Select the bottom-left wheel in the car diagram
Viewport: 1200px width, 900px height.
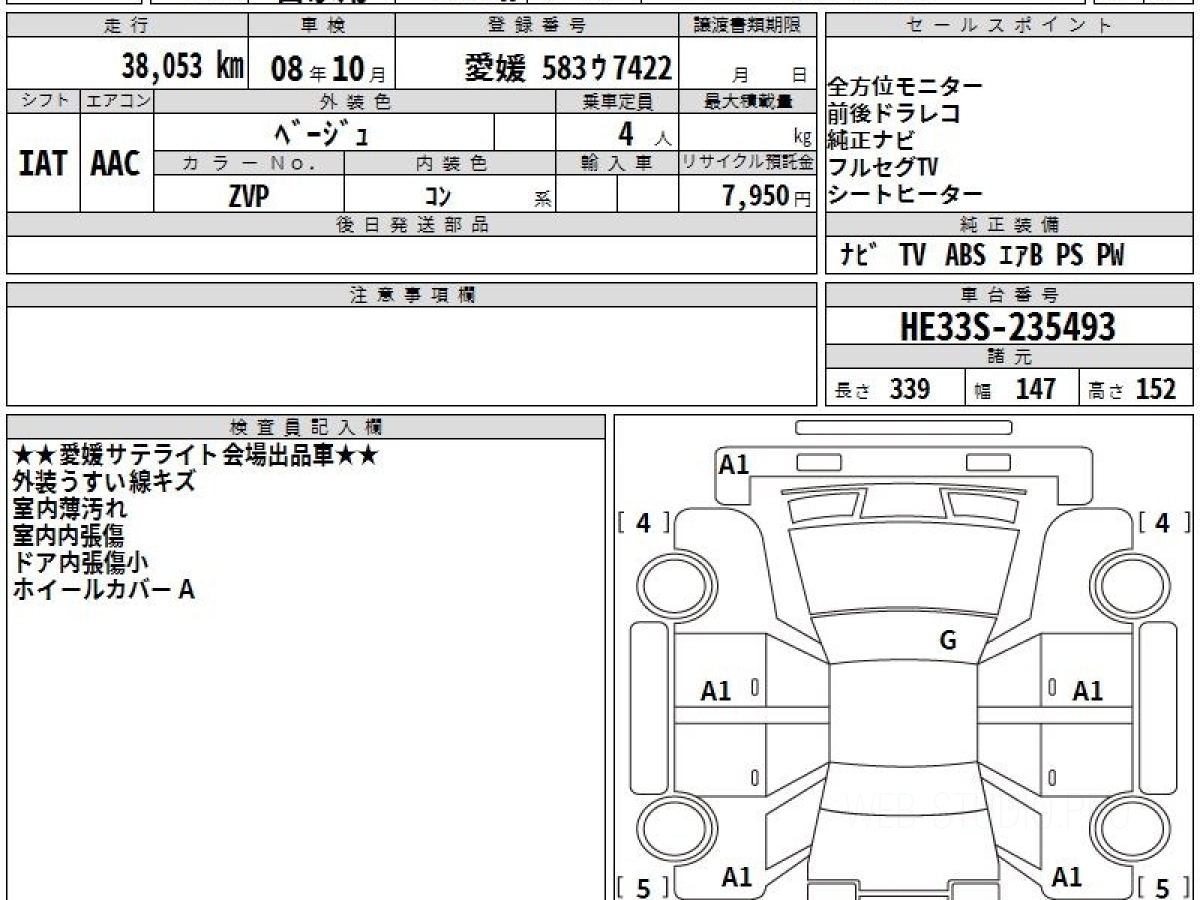click(x=669, y=829)
